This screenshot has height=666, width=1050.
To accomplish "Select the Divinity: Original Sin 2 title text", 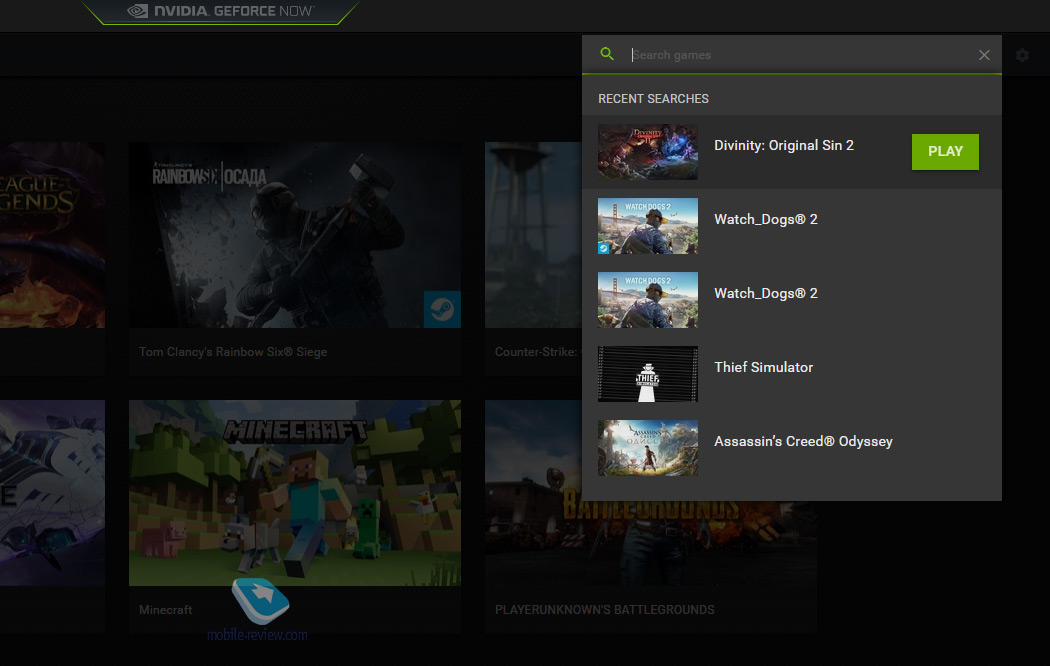I will pos(783,145).
